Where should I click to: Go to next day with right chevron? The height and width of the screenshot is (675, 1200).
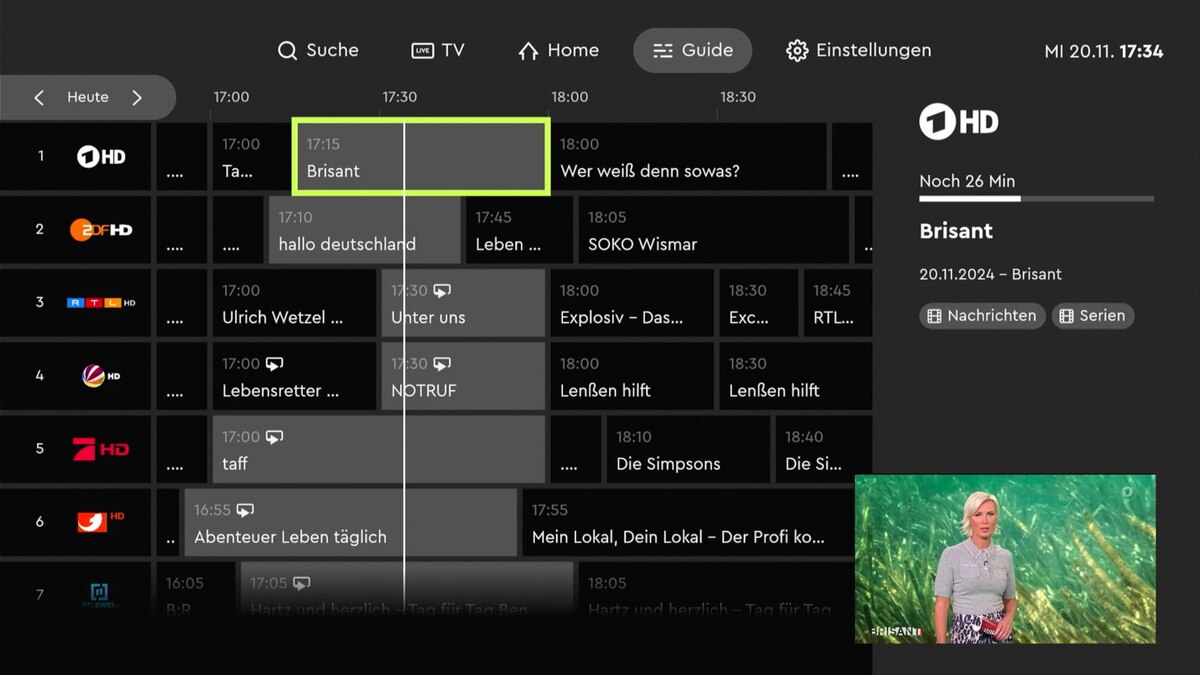[x=137, y=97]
